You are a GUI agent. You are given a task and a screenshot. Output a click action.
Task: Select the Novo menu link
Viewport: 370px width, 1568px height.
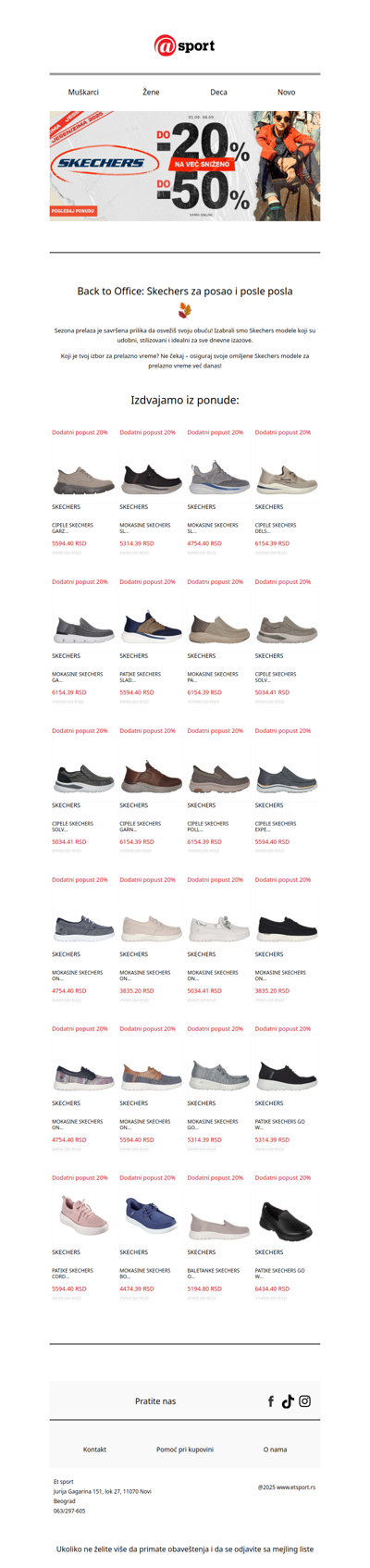point(287,93)
